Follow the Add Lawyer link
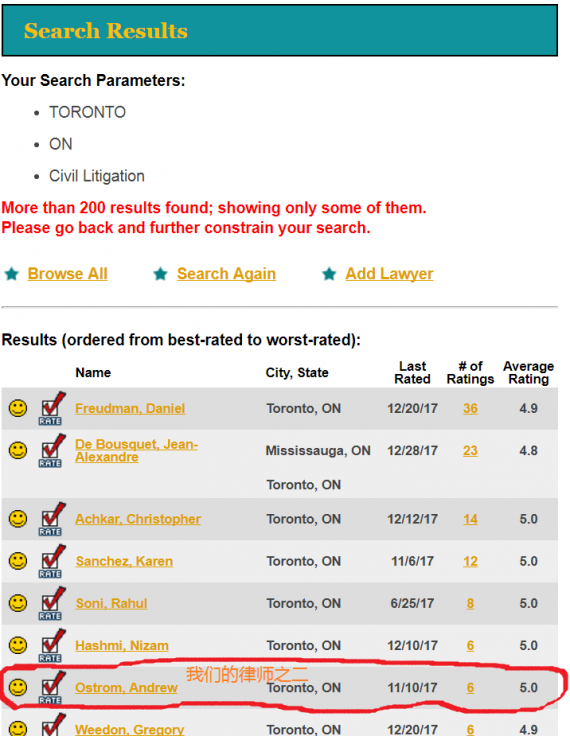Viewport: 570px width, 736px height. pos(389,274)
